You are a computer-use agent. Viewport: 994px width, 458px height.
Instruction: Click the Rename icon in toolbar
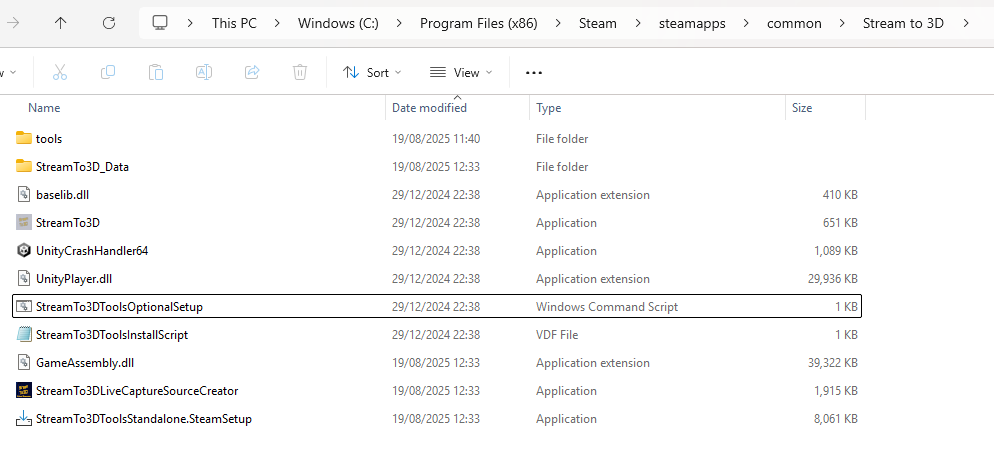click(203, 72)
